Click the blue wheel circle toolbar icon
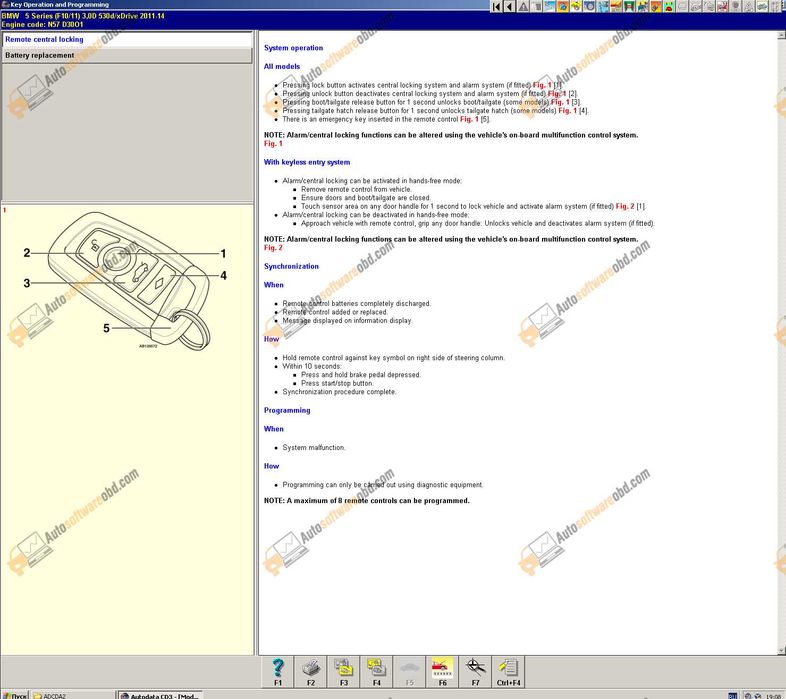The width and height of the screenshot is (786, 699). click(590, 7)
